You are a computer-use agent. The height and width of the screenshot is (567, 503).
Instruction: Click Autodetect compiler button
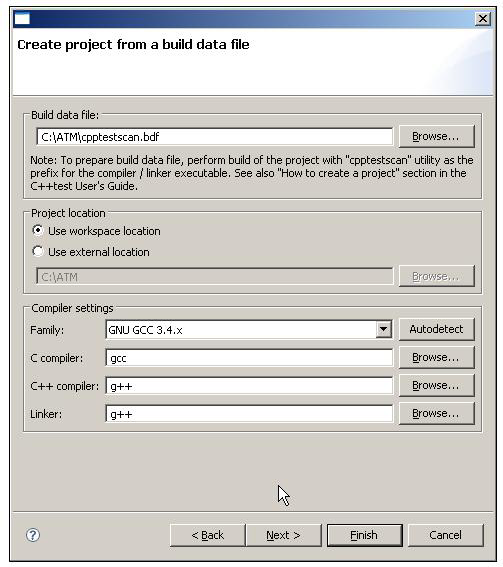436,329
